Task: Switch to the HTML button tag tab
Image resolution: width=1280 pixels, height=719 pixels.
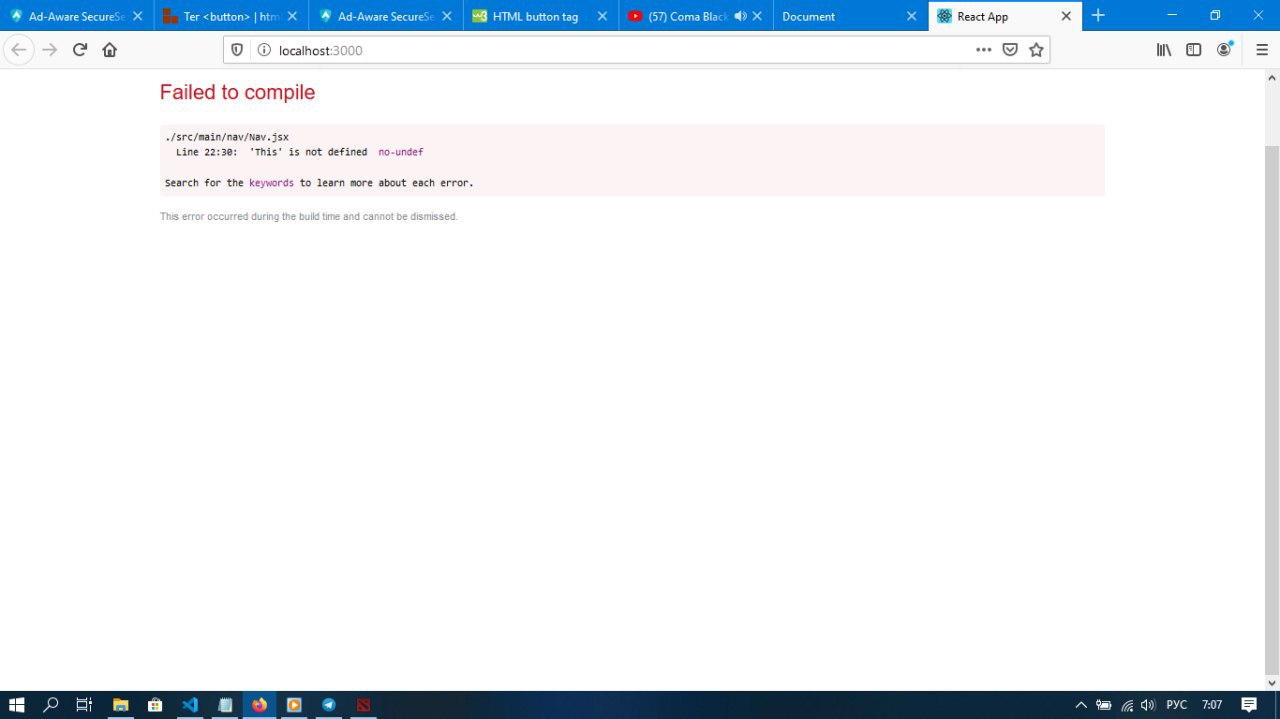Action: coord(534,16)
